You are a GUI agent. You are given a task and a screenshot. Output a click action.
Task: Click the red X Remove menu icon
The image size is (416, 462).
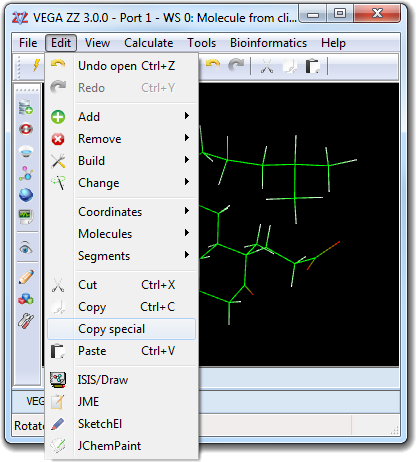pos(58,139)
